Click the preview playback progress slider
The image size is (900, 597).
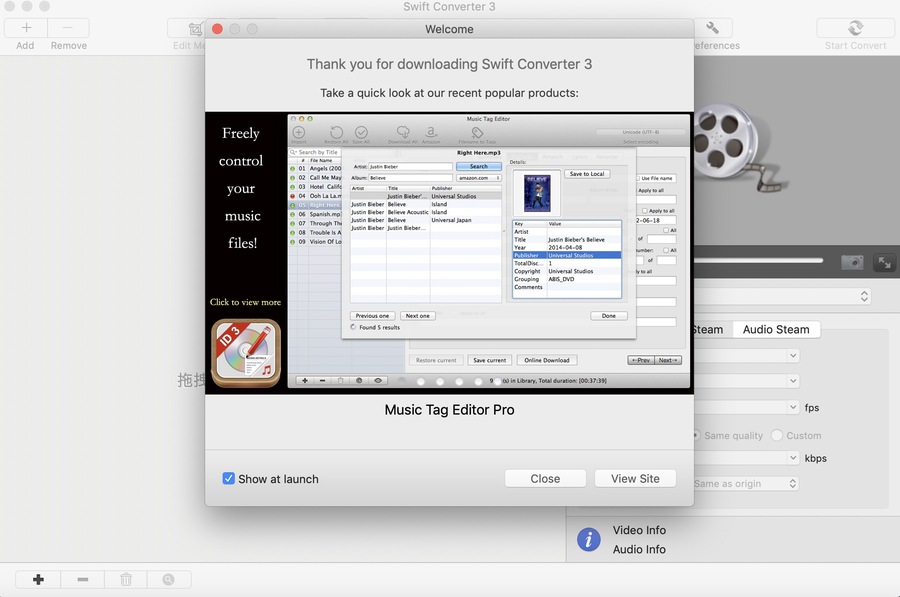(x=759, y=261)
